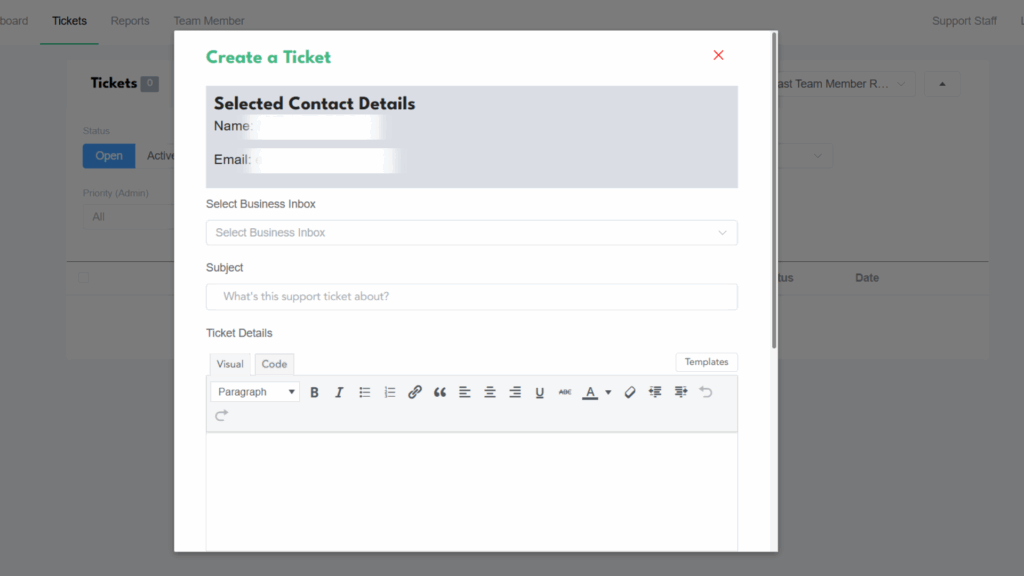Close the Create a Ticket dialog
The image size is (1024, 576).
pos(718,56)
